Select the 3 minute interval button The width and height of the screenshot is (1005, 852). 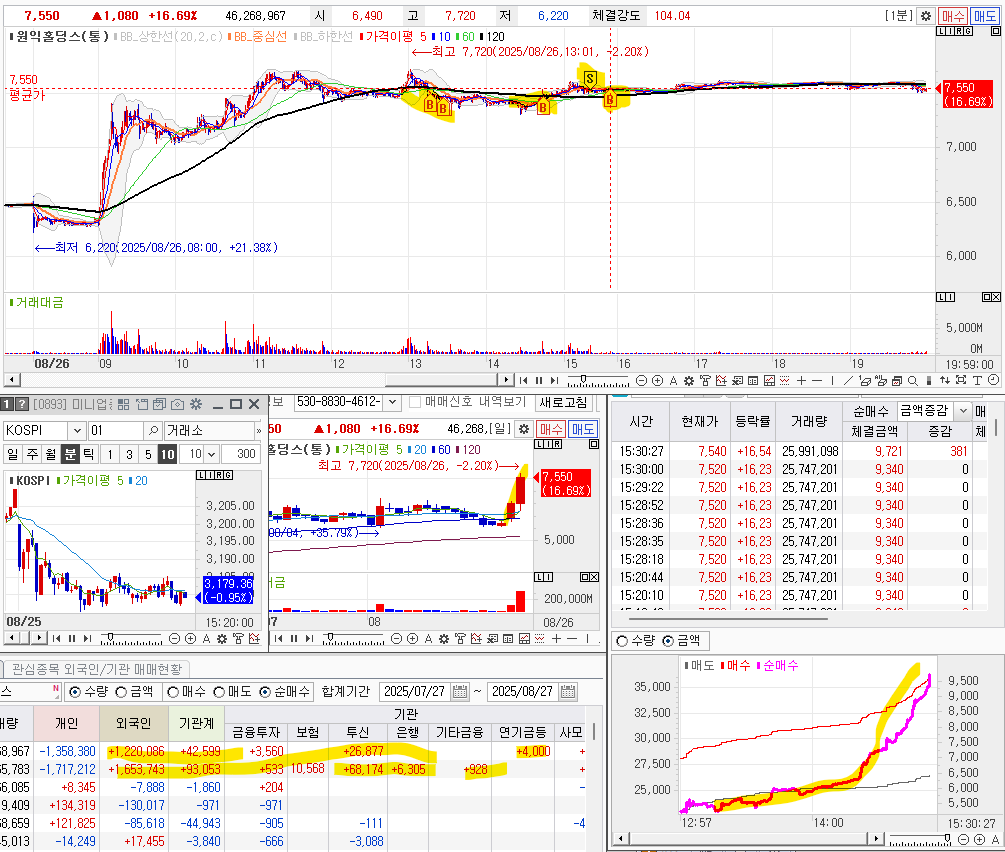point(129,454)
